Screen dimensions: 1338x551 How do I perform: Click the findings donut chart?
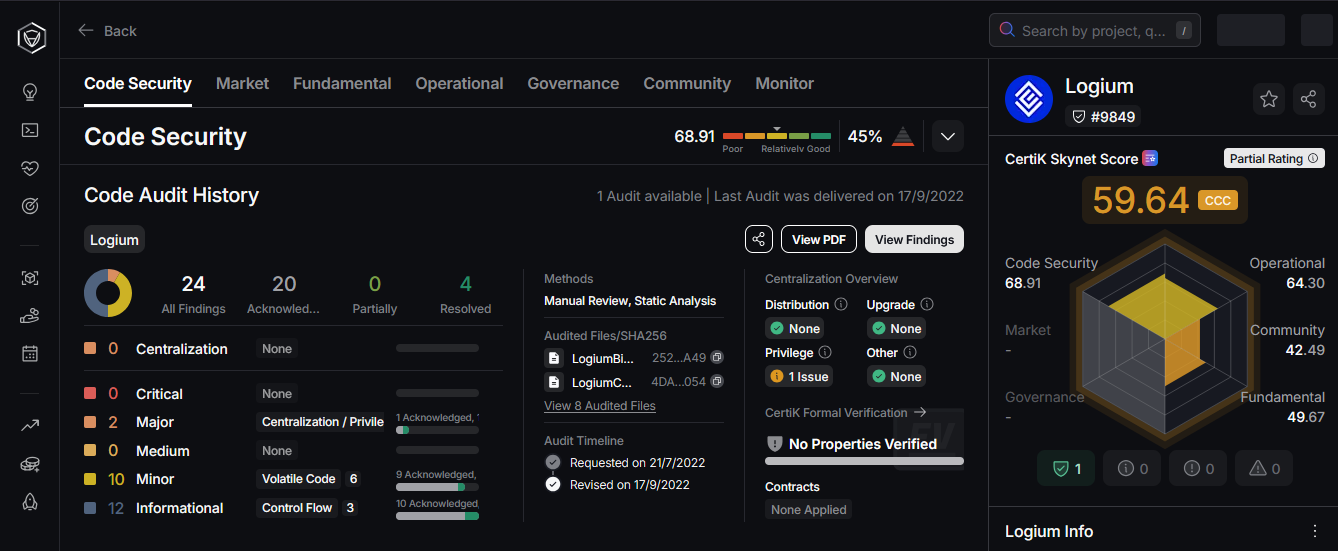(108, 293)
